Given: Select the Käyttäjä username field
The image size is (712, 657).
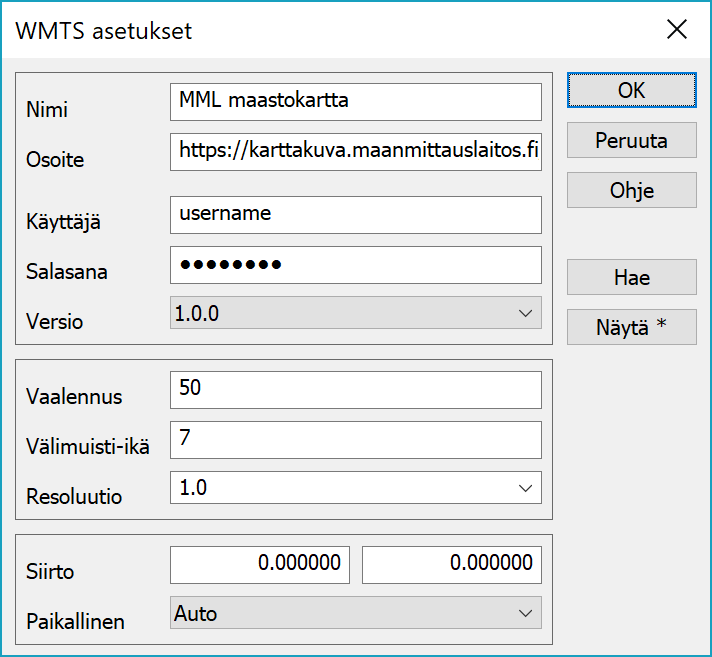Looking at the screenshot, I should pyautogui.click(x=355, y=214).
